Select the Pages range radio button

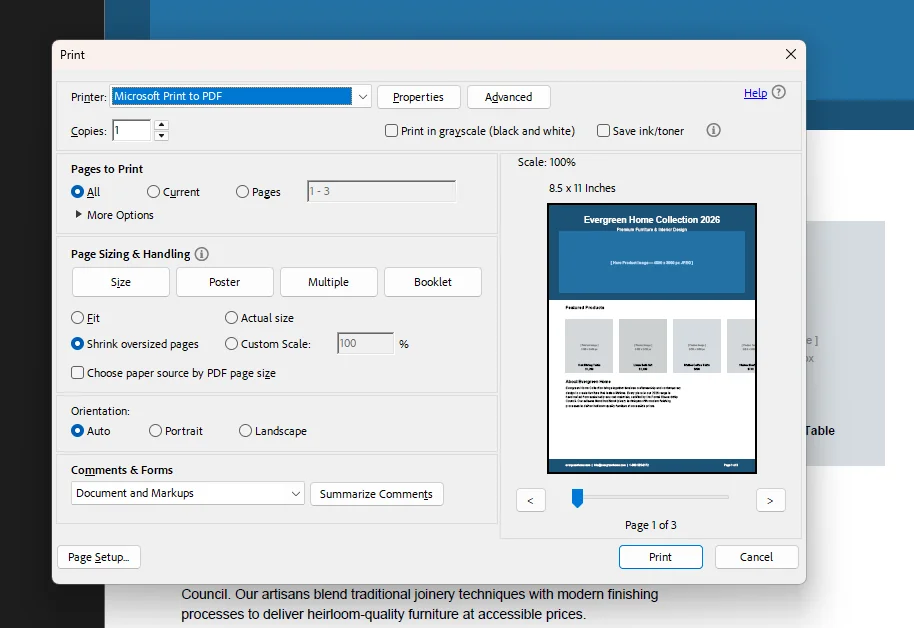point(242,191)
